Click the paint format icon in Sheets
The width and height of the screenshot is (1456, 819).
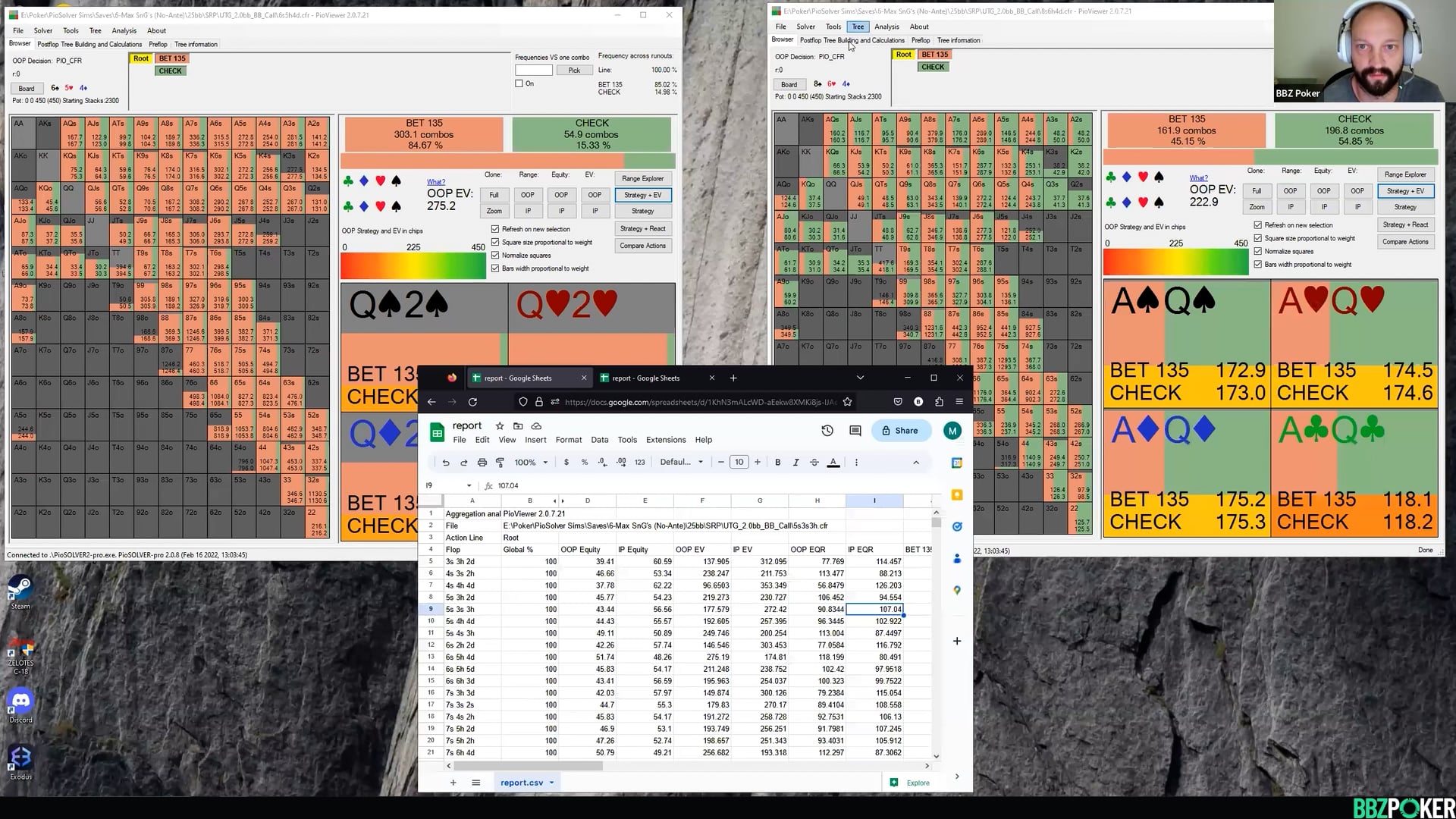pyautogui.click(x=500, y=463)
